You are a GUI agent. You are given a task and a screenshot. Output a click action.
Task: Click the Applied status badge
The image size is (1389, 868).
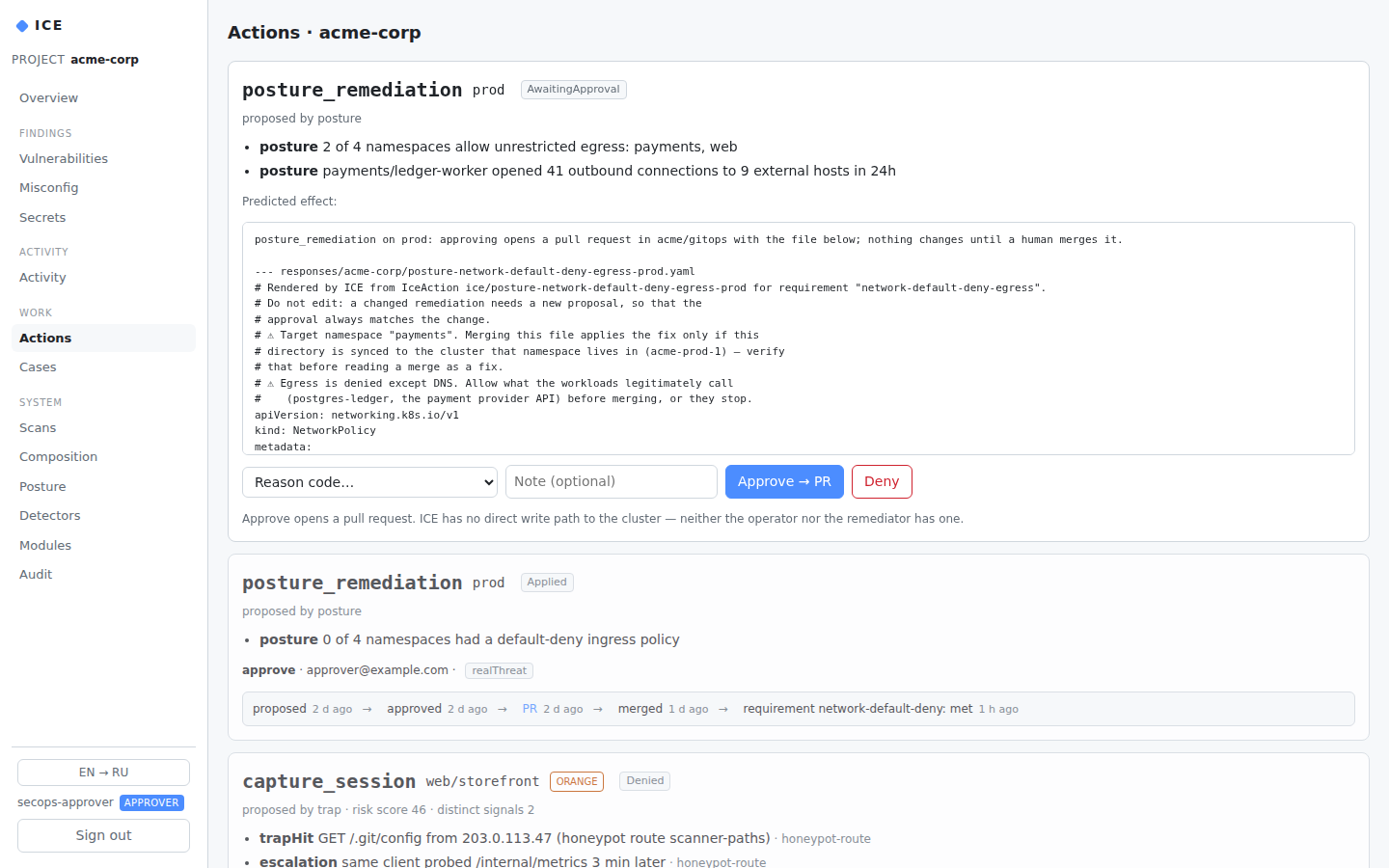click(547, 583)
